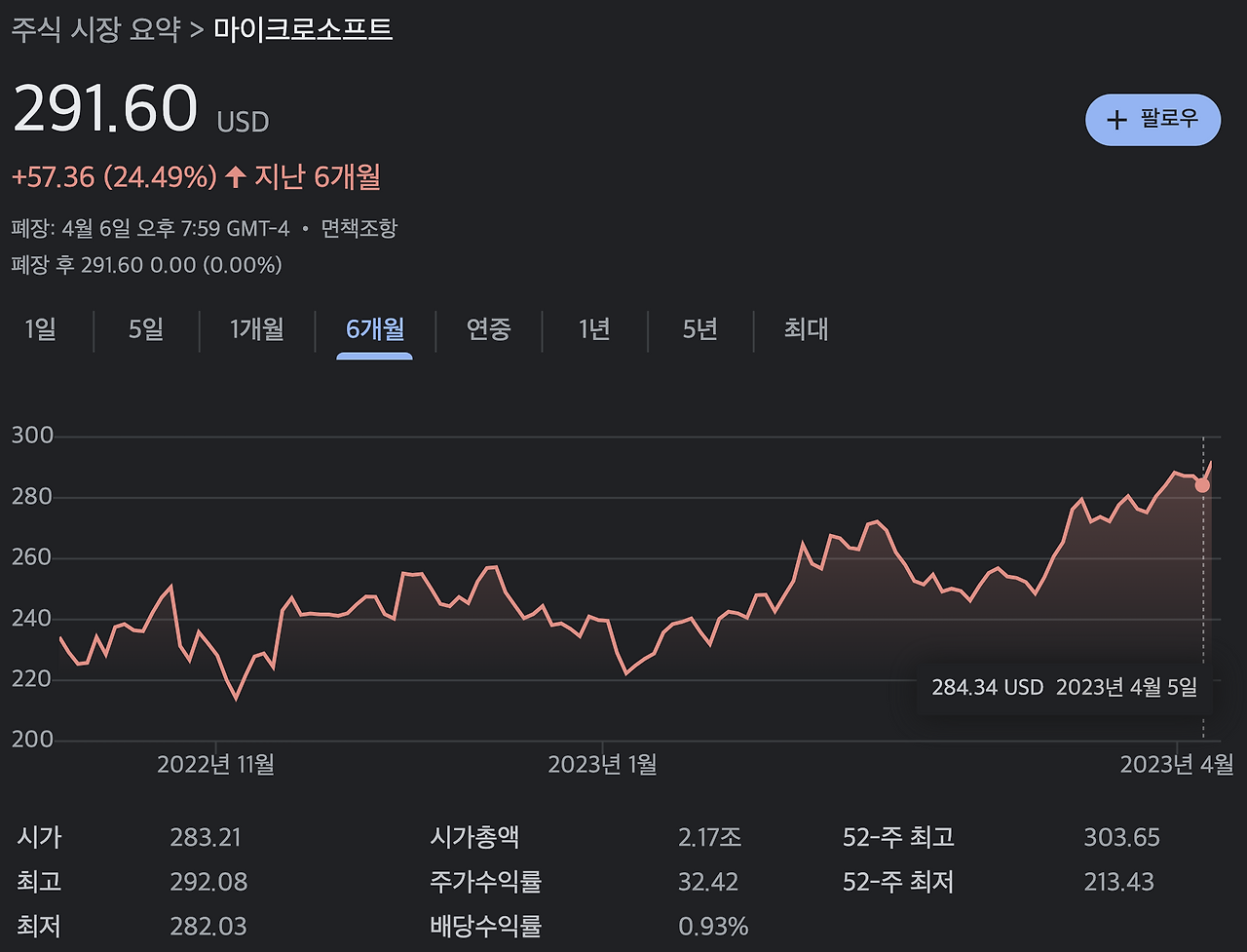The image size is (1247, 952).
Task: Click the 배당수익률 label
Action: point(485,926)
